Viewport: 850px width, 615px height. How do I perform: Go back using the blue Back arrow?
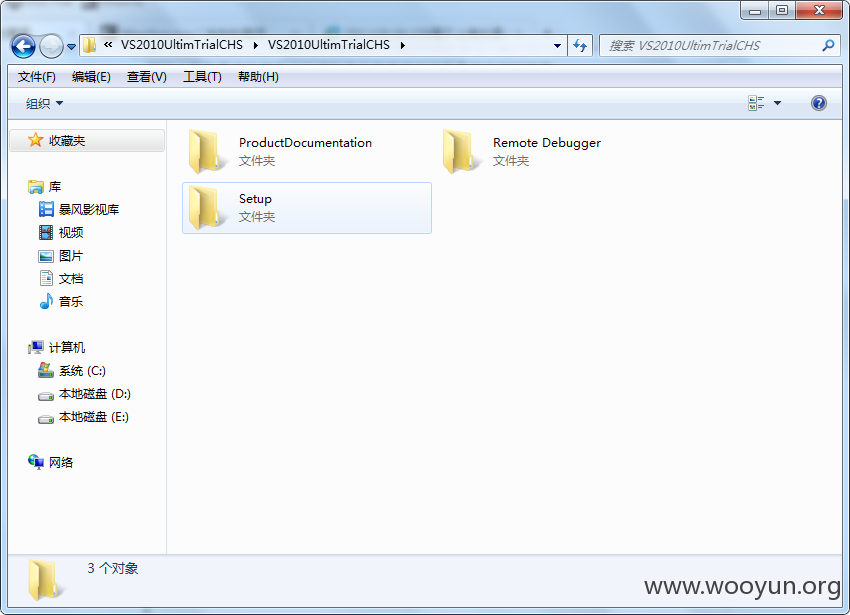tap(23, 47)
